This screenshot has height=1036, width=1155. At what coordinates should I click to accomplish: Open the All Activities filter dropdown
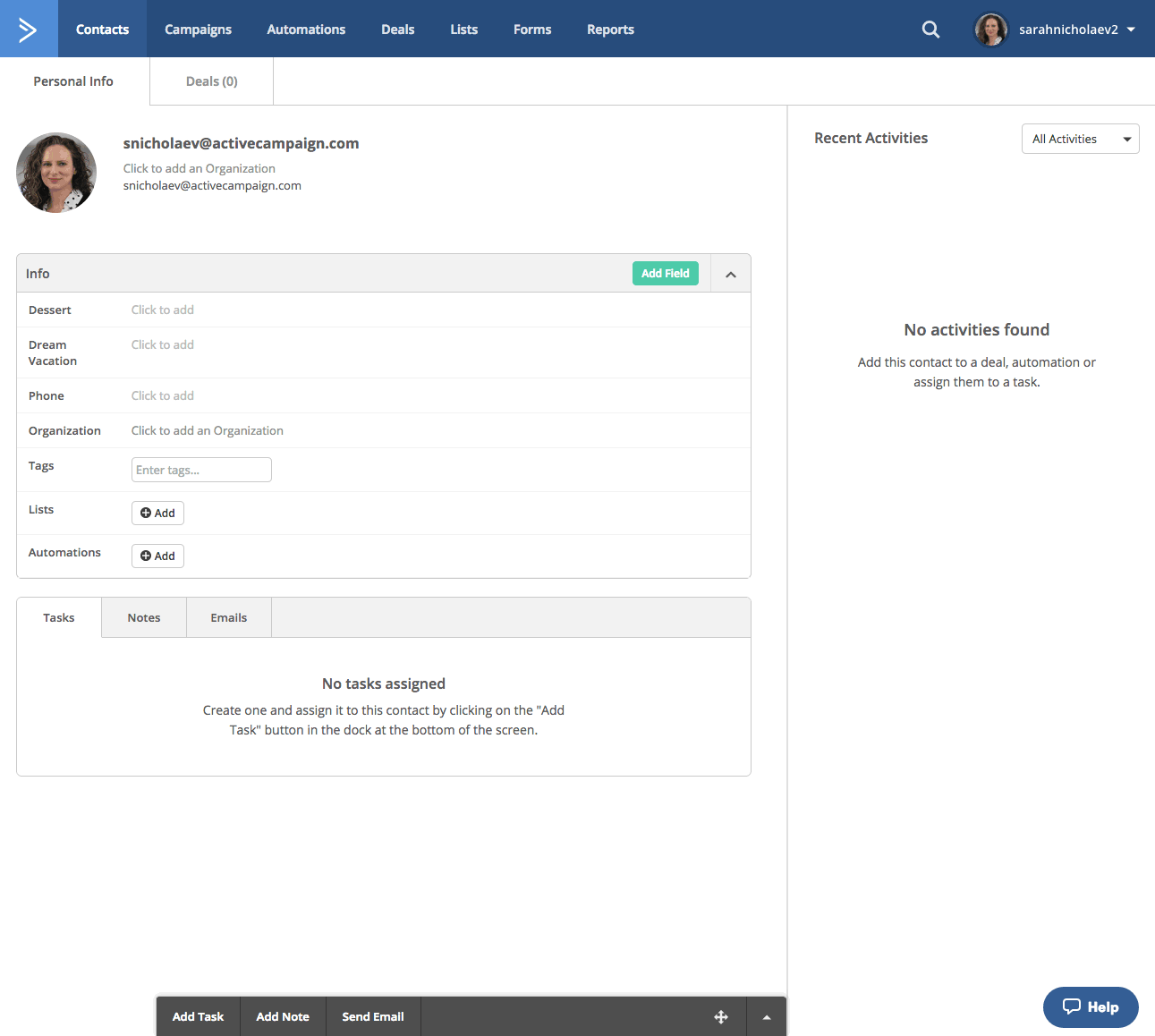[x=1080, y=139]
